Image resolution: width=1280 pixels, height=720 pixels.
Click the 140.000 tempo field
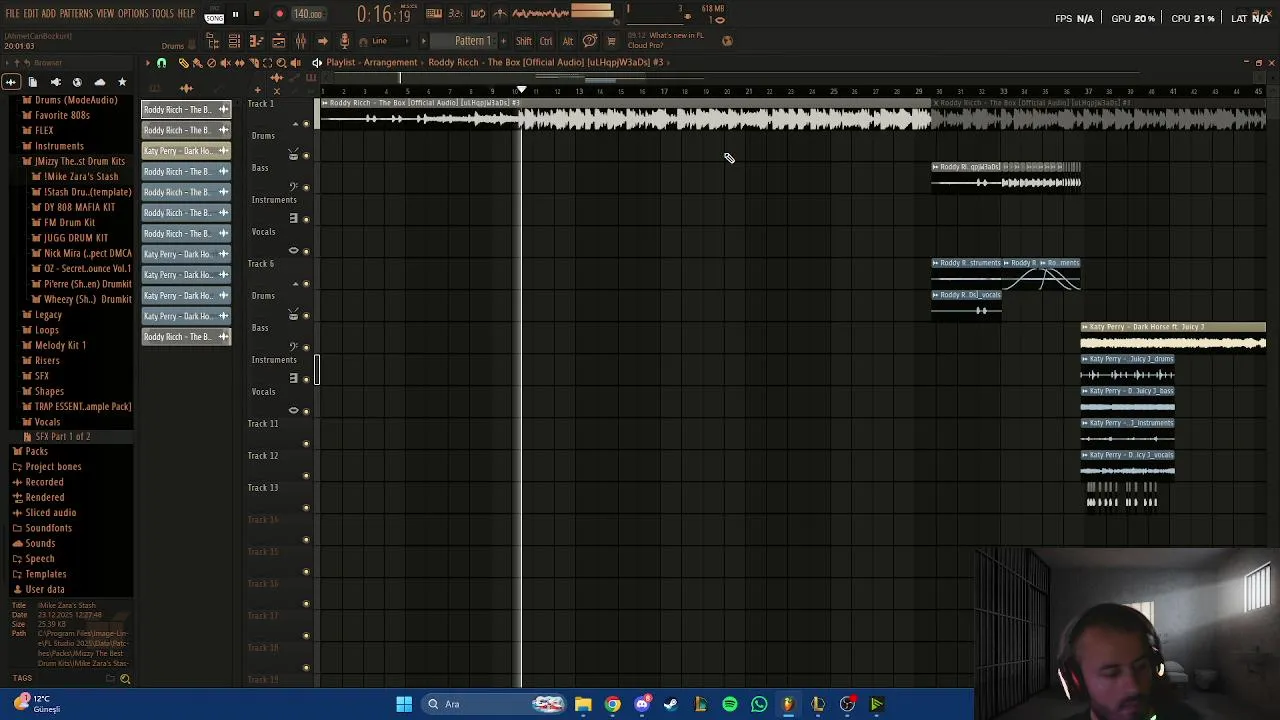point(308,14)
